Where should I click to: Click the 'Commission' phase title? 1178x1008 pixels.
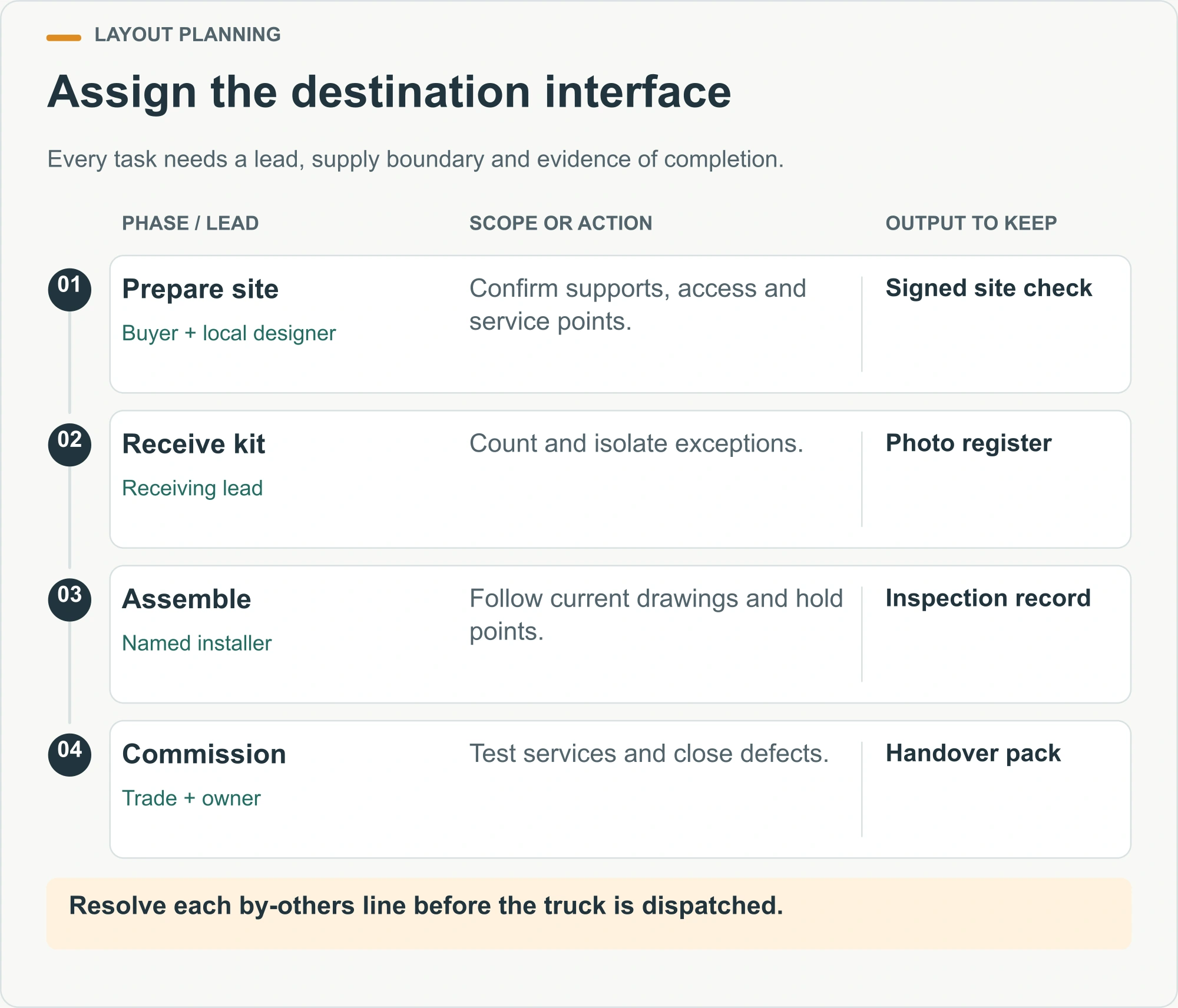coord(204,754)
